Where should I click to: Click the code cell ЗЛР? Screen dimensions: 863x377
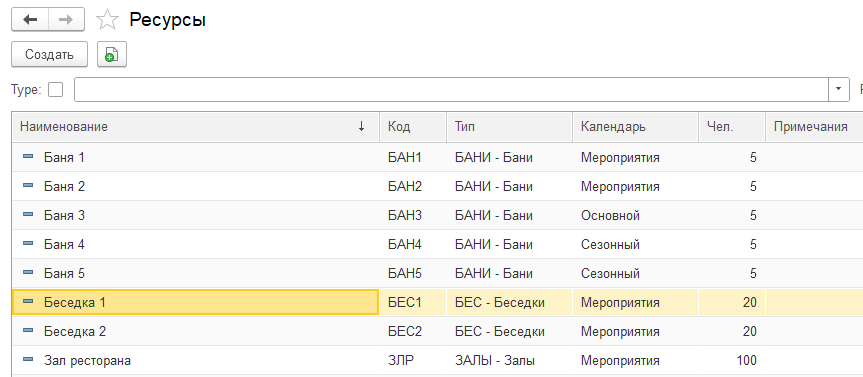[401, 361]
